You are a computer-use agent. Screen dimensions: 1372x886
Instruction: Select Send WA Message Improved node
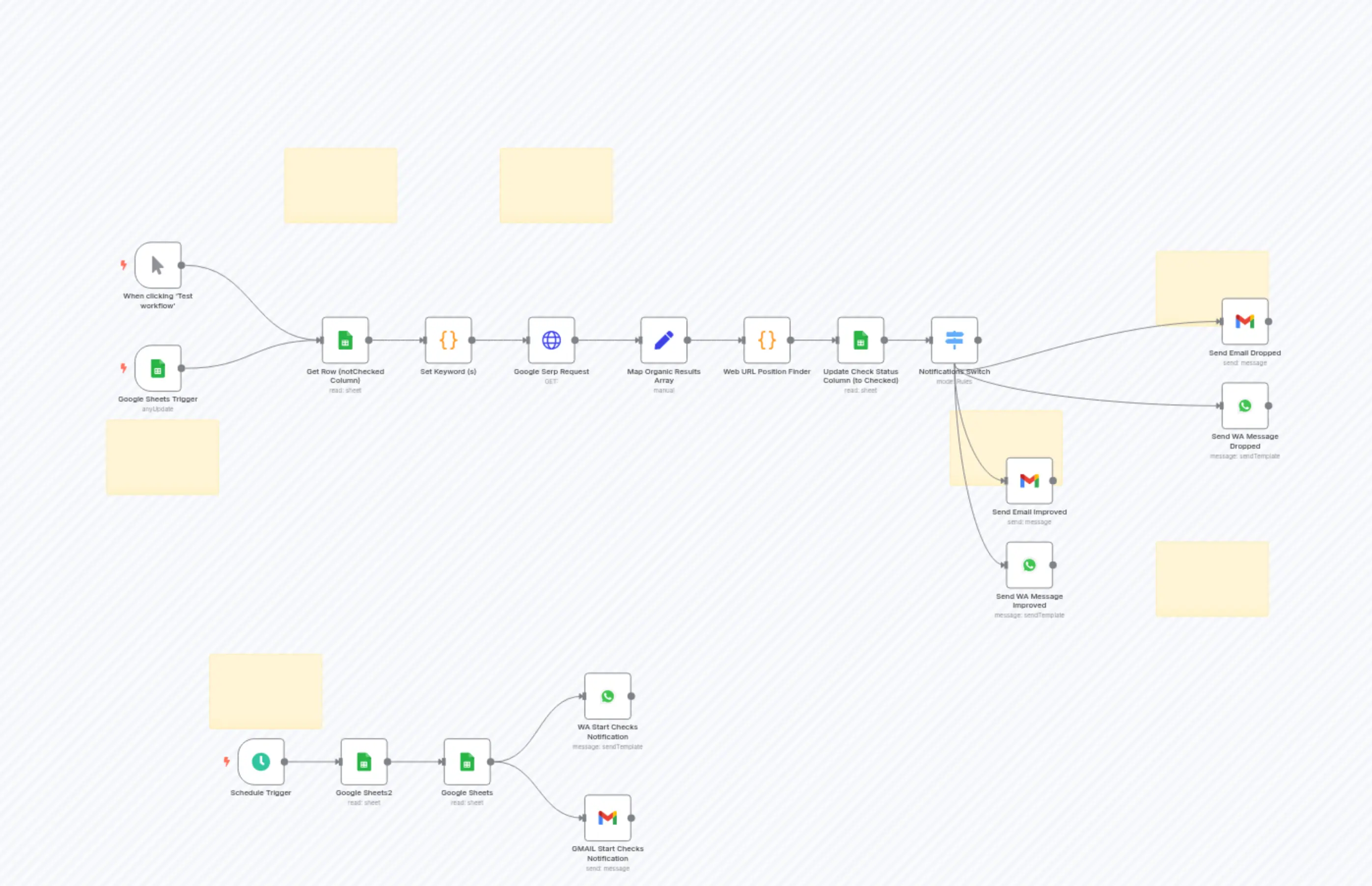point(1029,565)
